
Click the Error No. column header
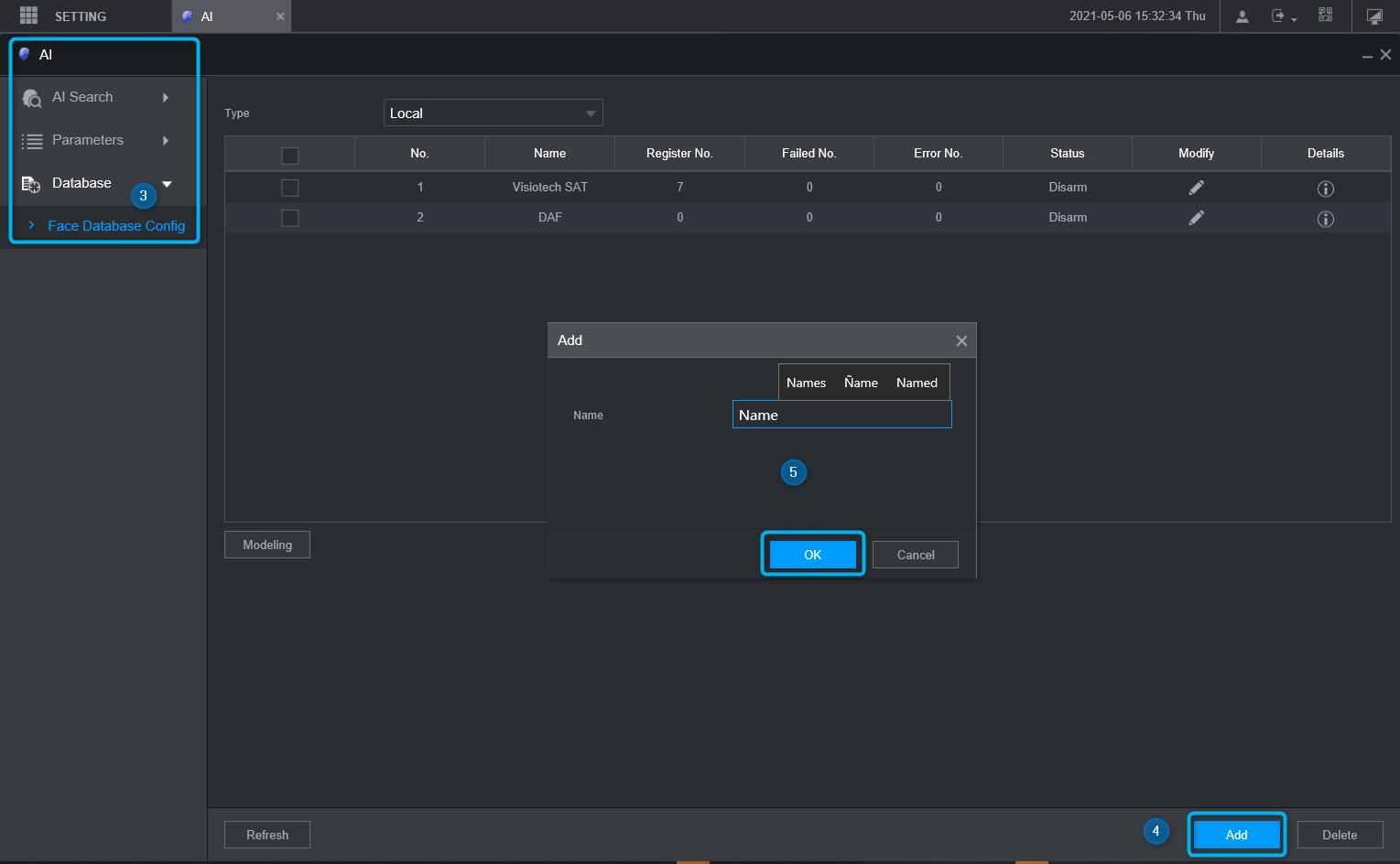point(939,153)
